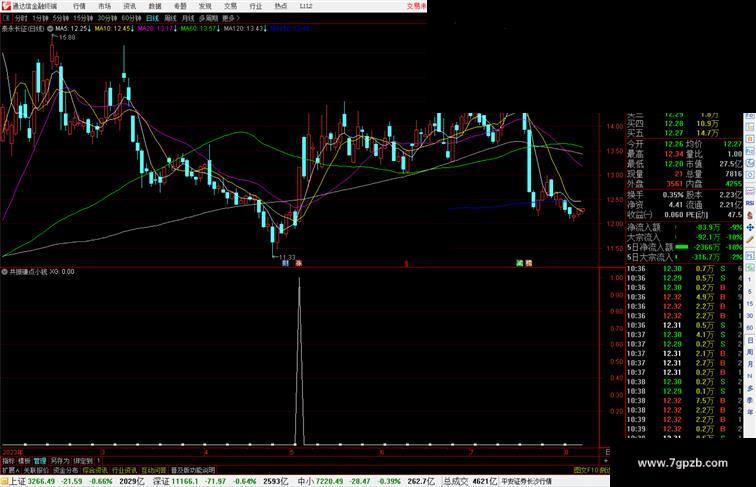This screenshot has height=487, width=756.
Task: Click the round icon beside sub-indicator name
Action: point(4,272)
